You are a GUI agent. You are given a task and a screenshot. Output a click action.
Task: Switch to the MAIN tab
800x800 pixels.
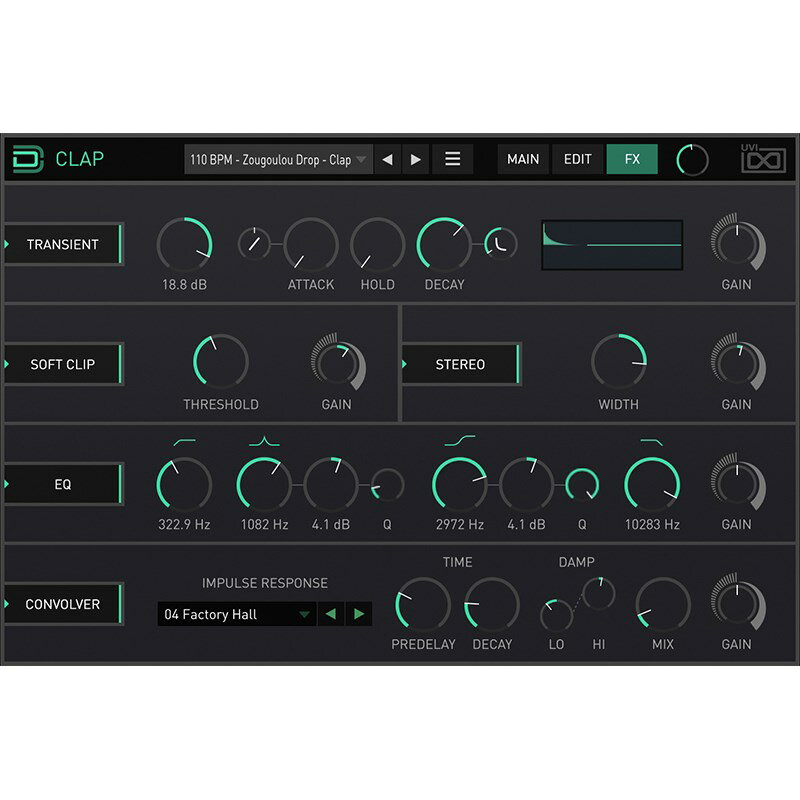point(523,159)
